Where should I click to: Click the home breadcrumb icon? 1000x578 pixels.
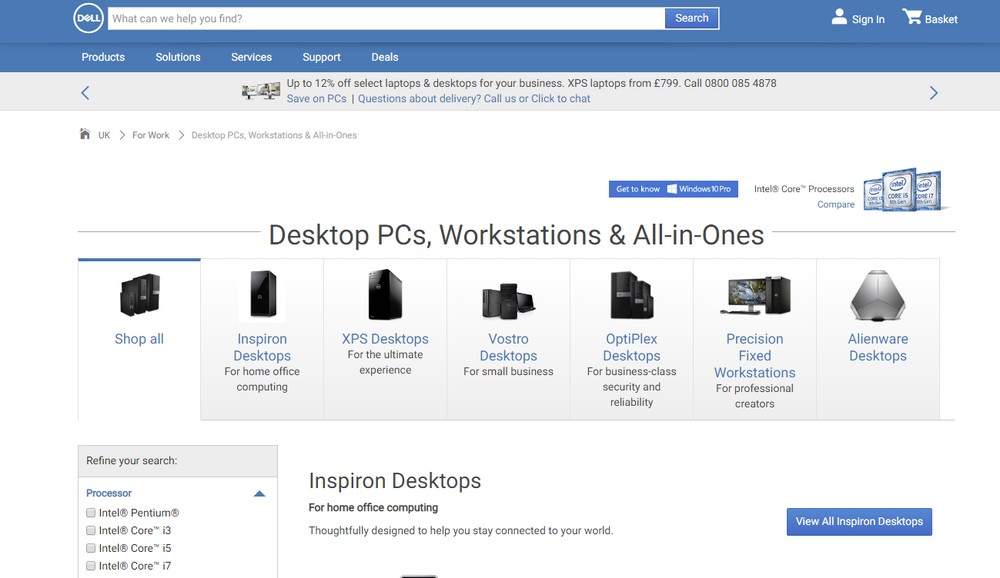(84, 134)
